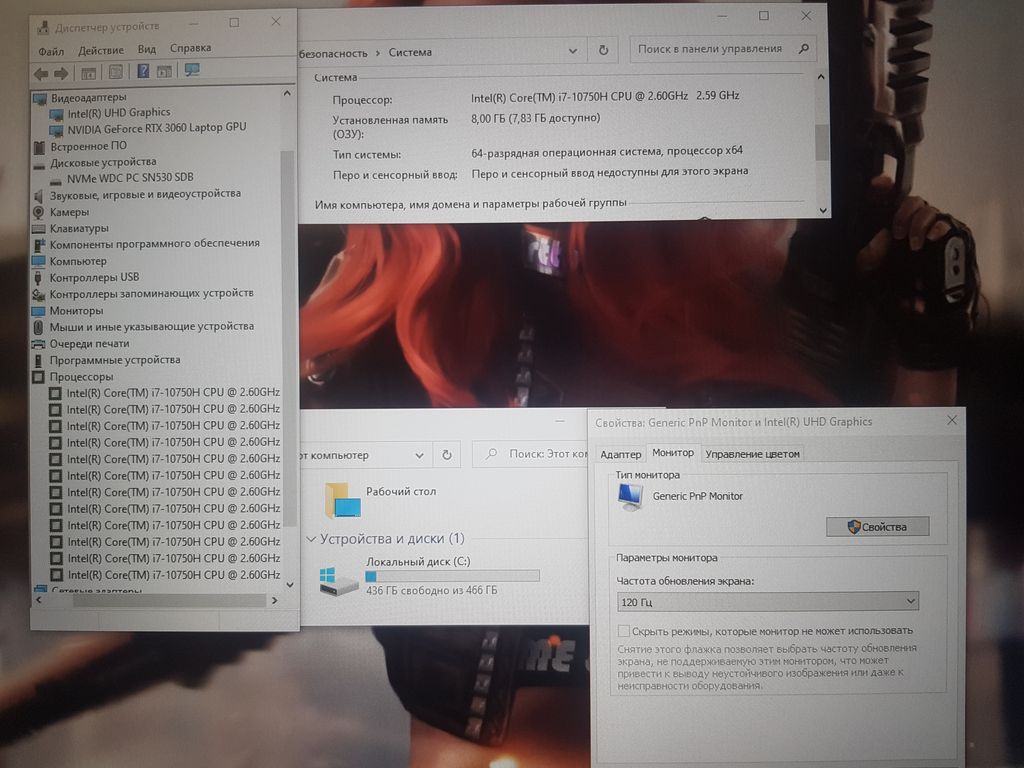
Task: Open the screen refresh rate 120 Гц dropdown
Action: [767, 601]
